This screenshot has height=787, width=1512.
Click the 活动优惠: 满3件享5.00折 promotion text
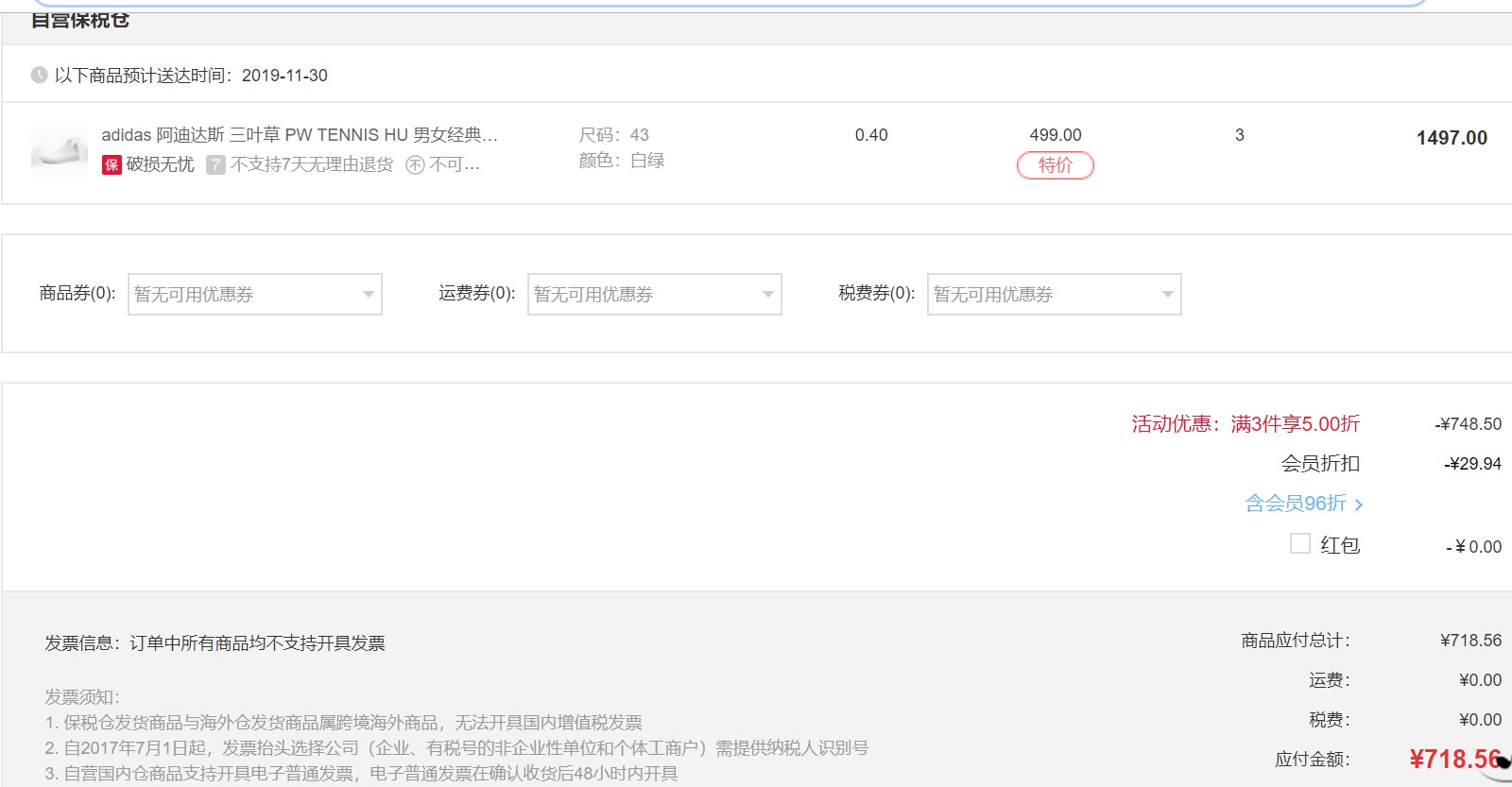tap(1246, 423)
